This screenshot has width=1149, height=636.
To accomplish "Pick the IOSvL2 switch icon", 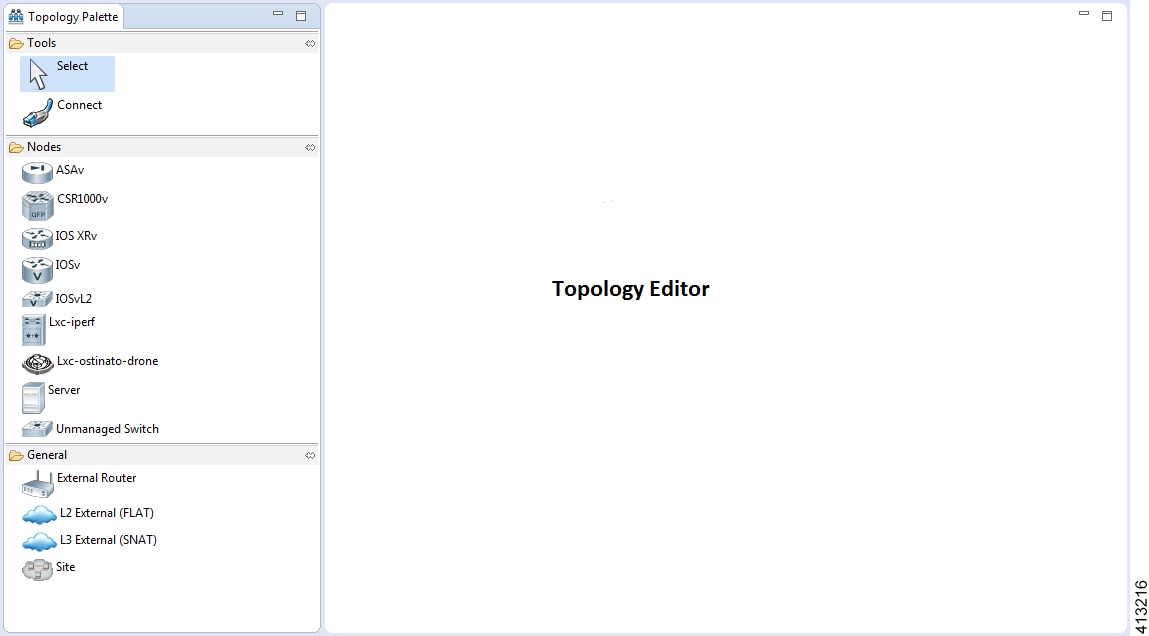I will pyautogui.click(x=37, y=299).
